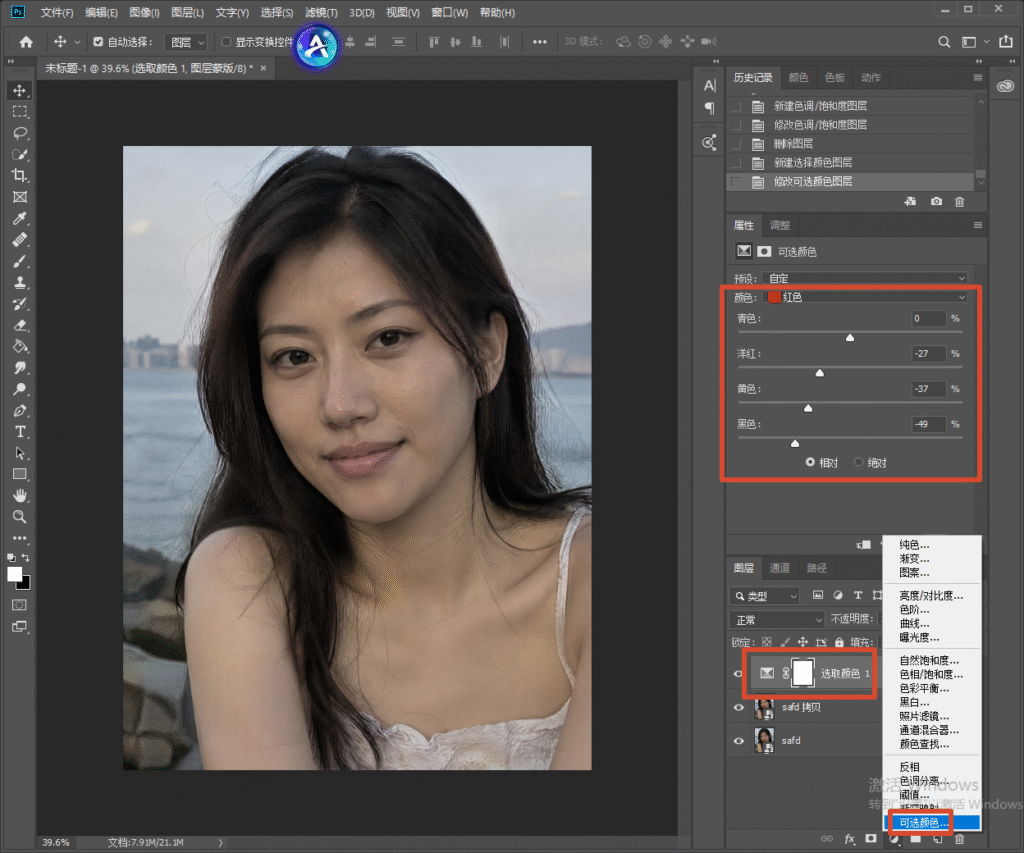
Task: Open the 颜色 红色 dropdown
Action: pos(865,297)
